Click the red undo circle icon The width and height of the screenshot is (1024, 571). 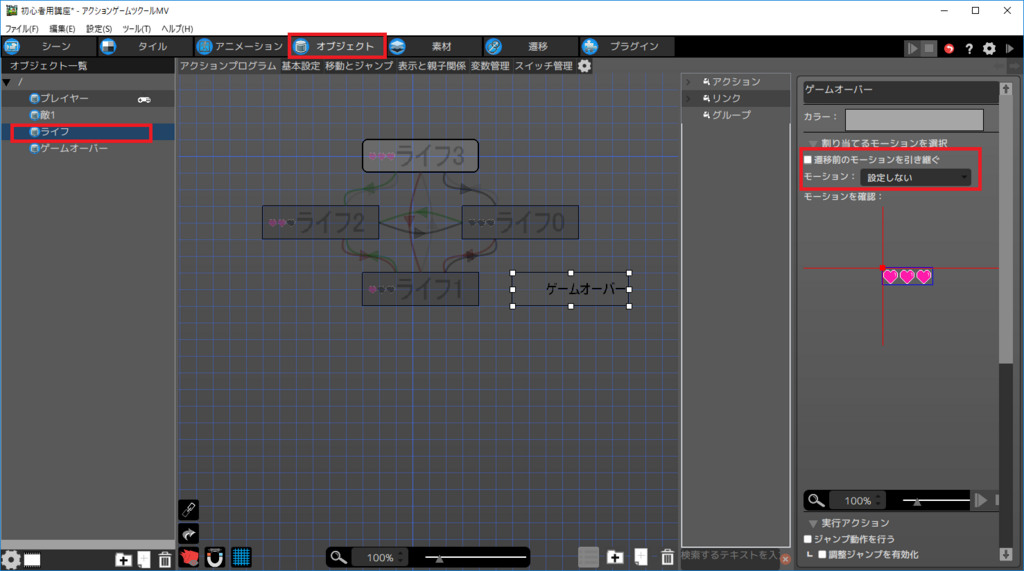coord(949,48)
